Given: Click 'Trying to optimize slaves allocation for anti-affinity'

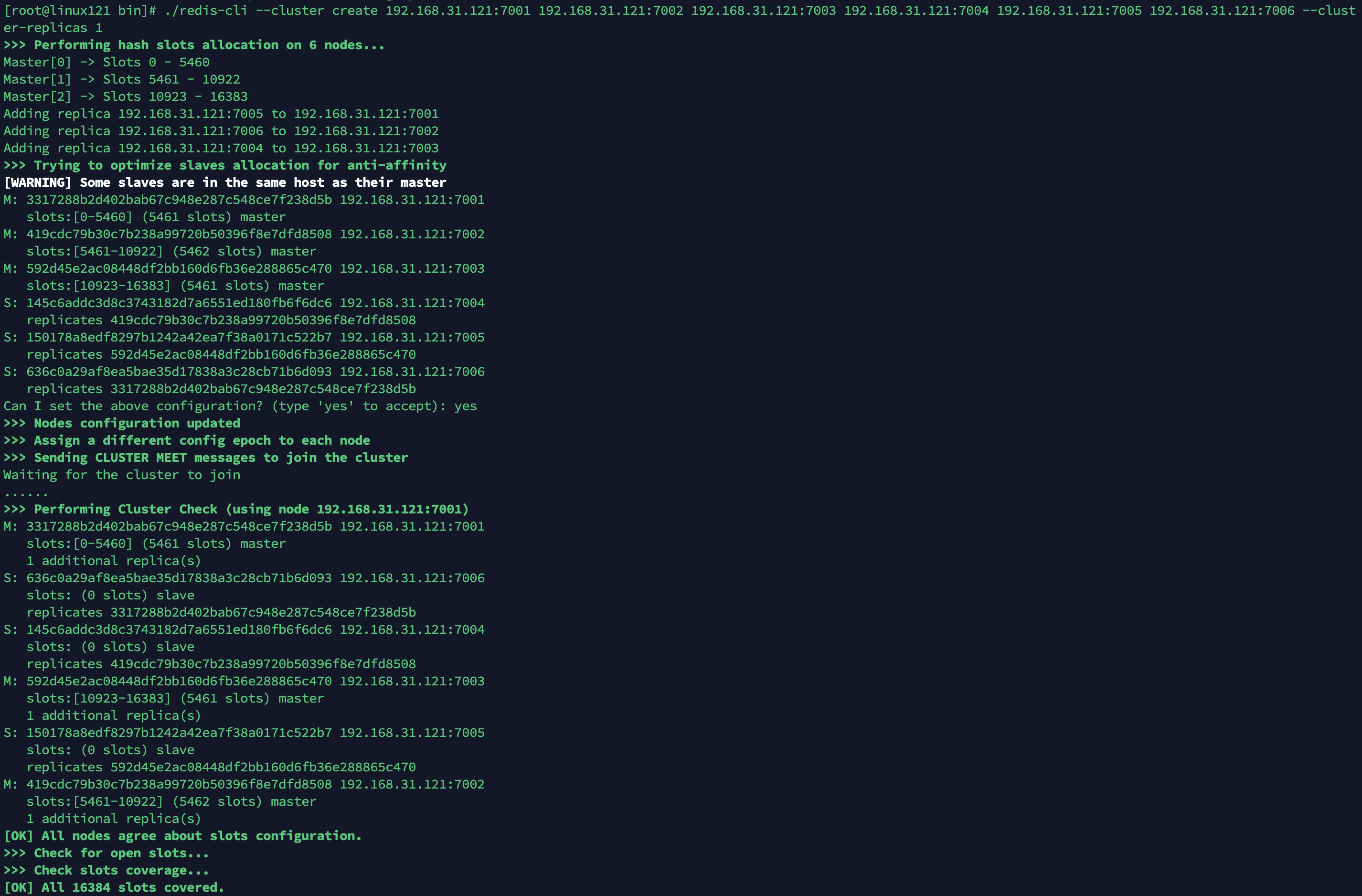Looking at the screenshot, I should tap(240, 165).
